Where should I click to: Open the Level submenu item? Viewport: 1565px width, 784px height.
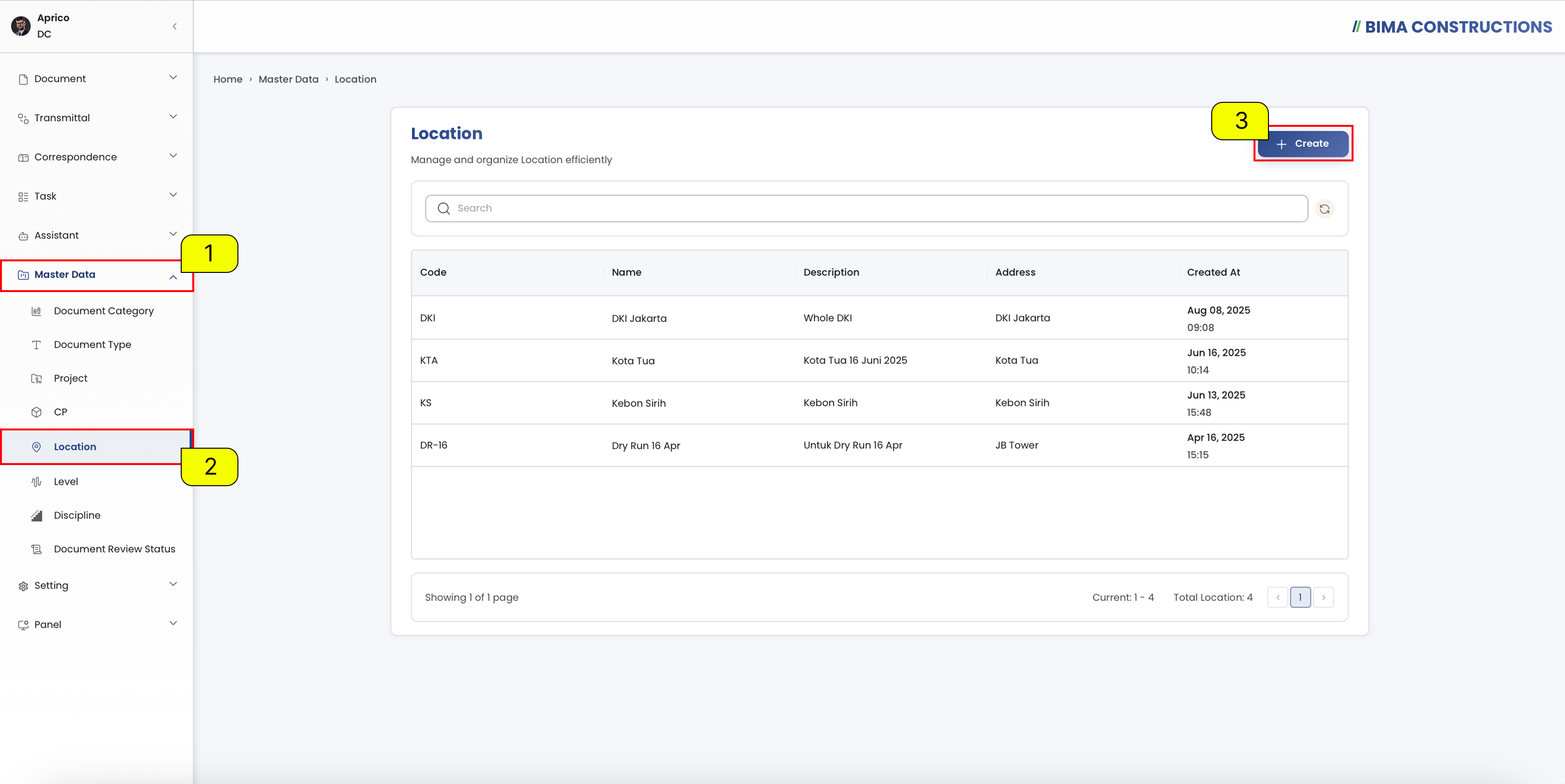click(x=66, y=481)
